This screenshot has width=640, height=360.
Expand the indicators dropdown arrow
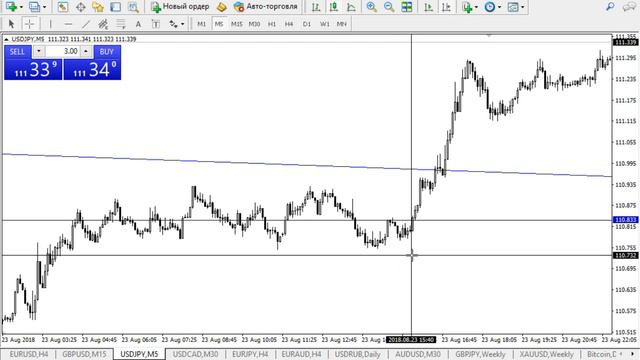(476, 7)
